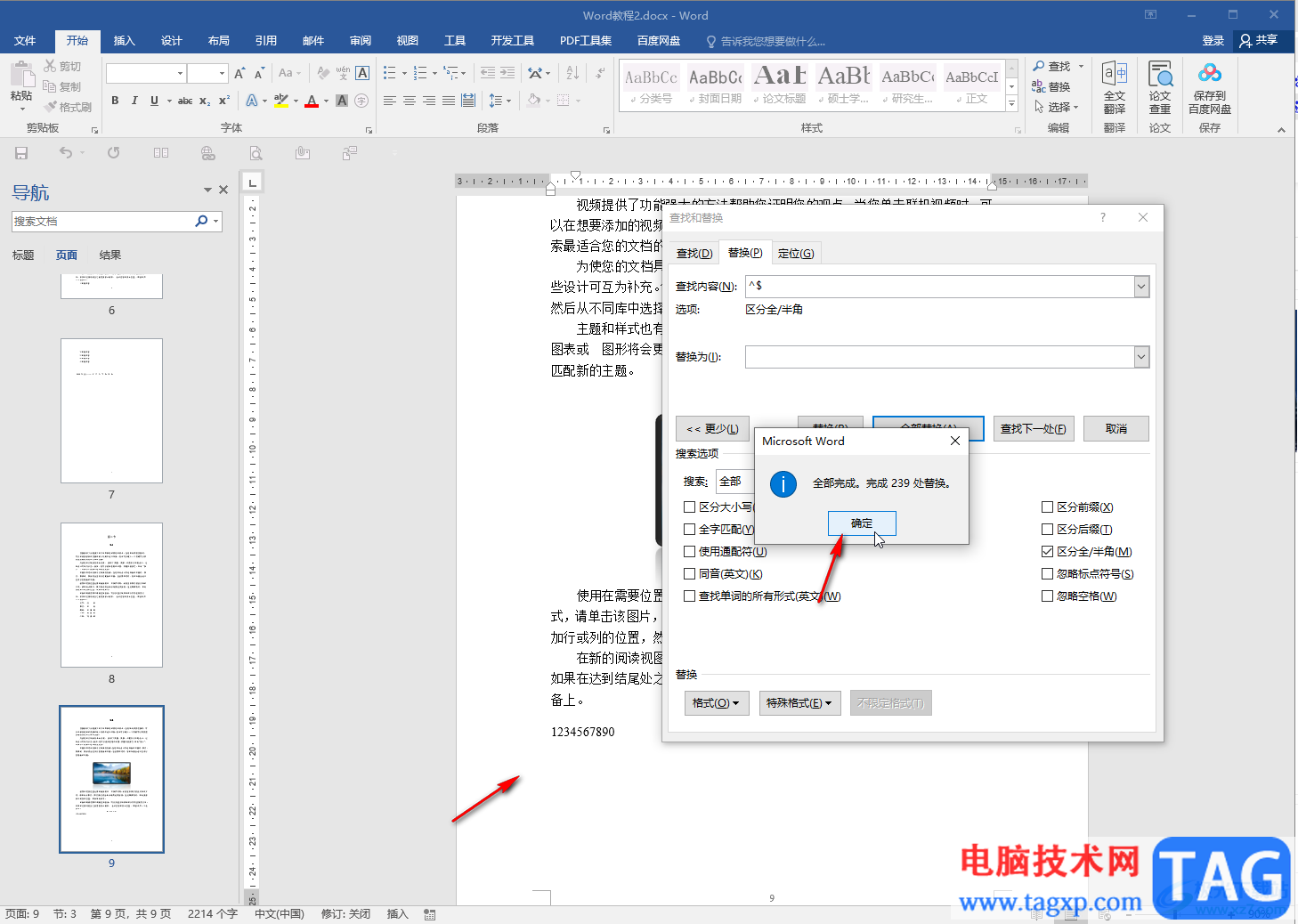Image resolution: width=1298 pixels, height=924 pixels.
Task: Click the clear formatting icon
Action: pos(323,73)
